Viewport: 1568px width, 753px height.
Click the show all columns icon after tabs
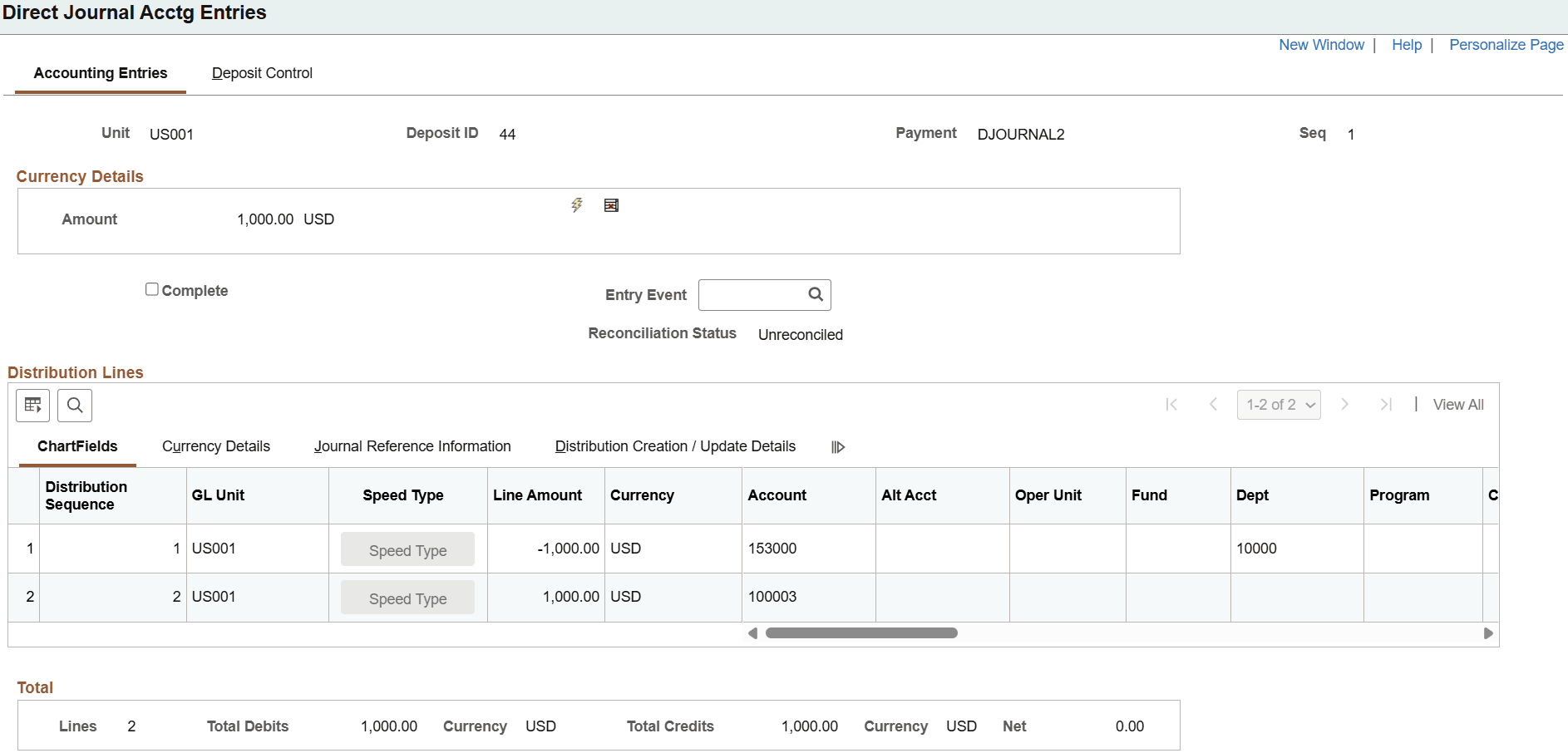click(839, 446)
